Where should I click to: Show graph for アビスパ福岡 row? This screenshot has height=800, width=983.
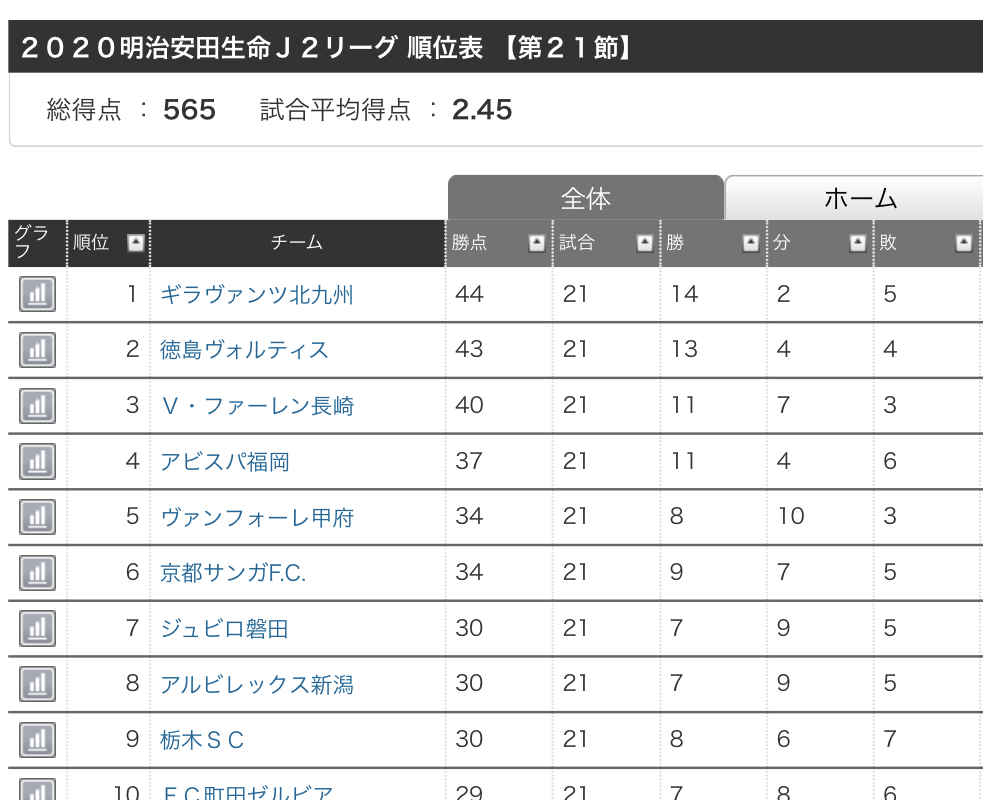[x=37, y=462]
